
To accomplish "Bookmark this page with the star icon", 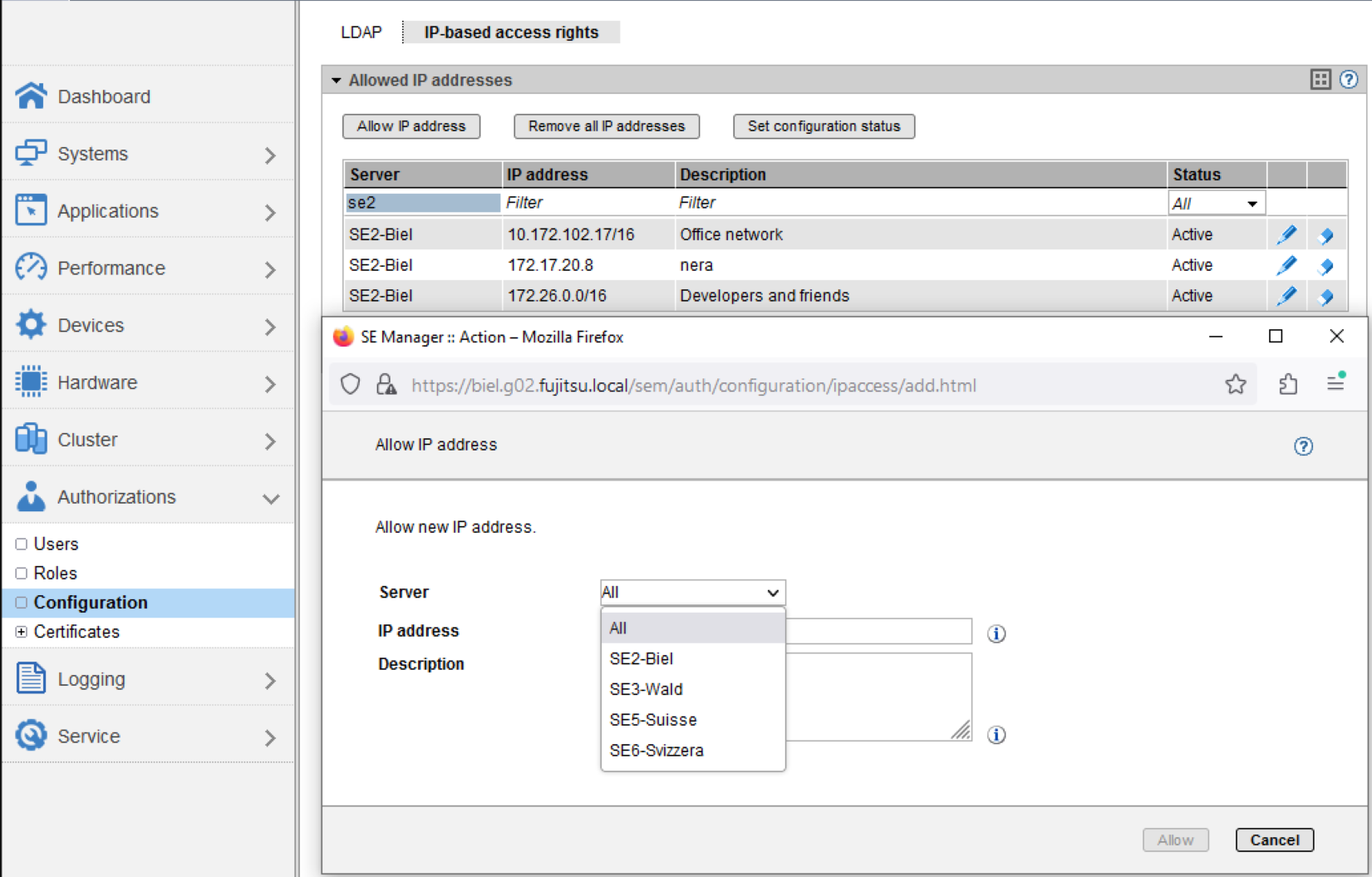I will click(1236, 384).
